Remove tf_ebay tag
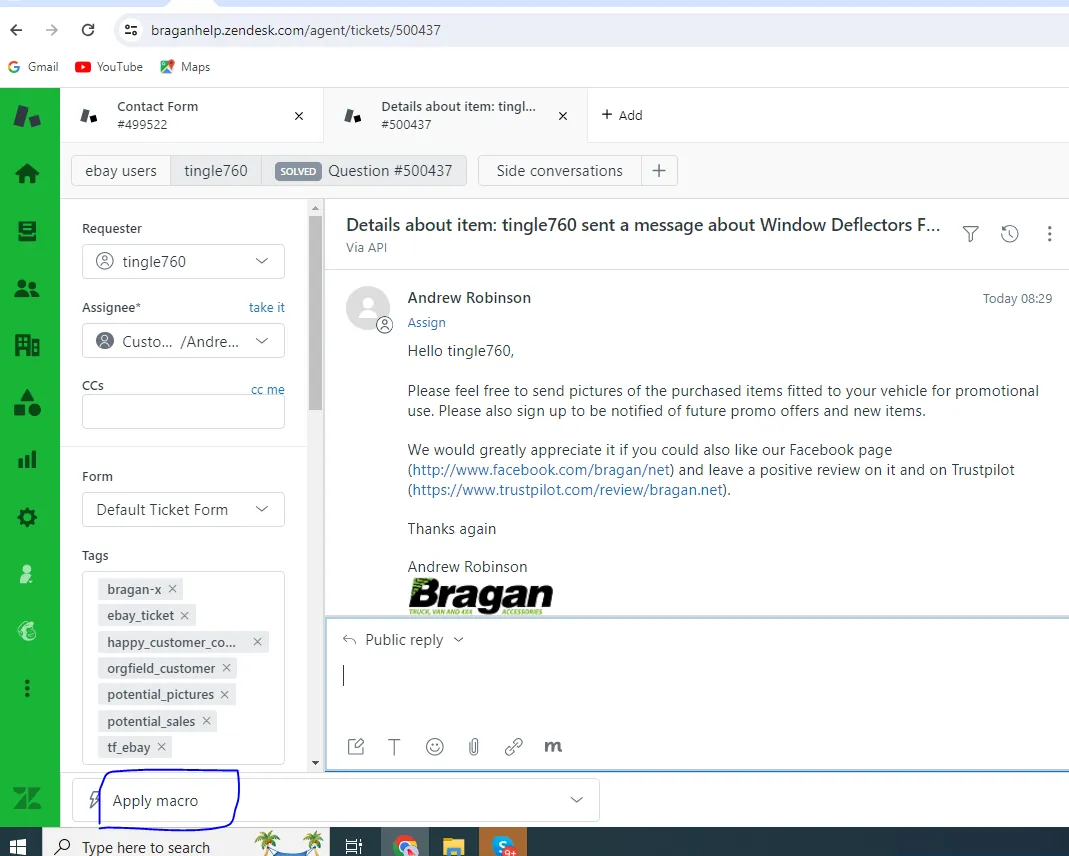Screen dimensions: 1069x856 click(x=162, y=747)
